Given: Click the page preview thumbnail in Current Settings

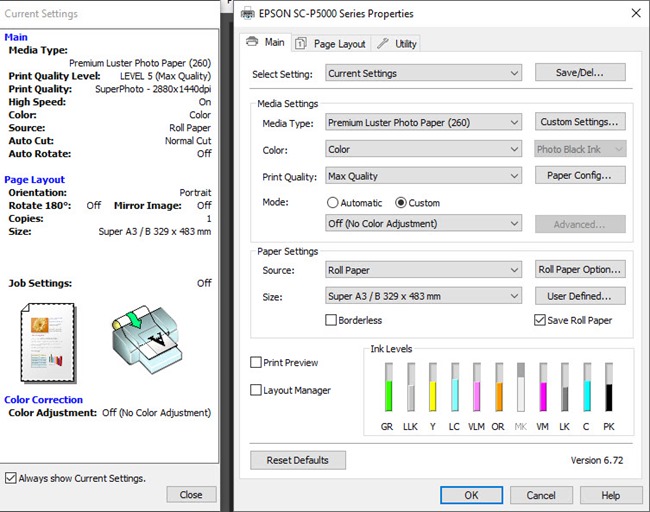Looking at the screenshot, I should tap(48, 342).
